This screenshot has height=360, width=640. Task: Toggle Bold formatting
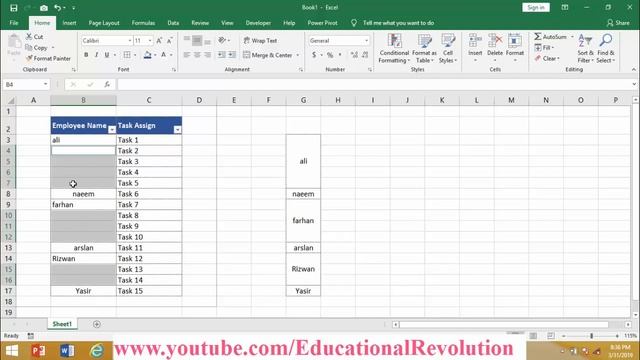[x=86, y=55]
